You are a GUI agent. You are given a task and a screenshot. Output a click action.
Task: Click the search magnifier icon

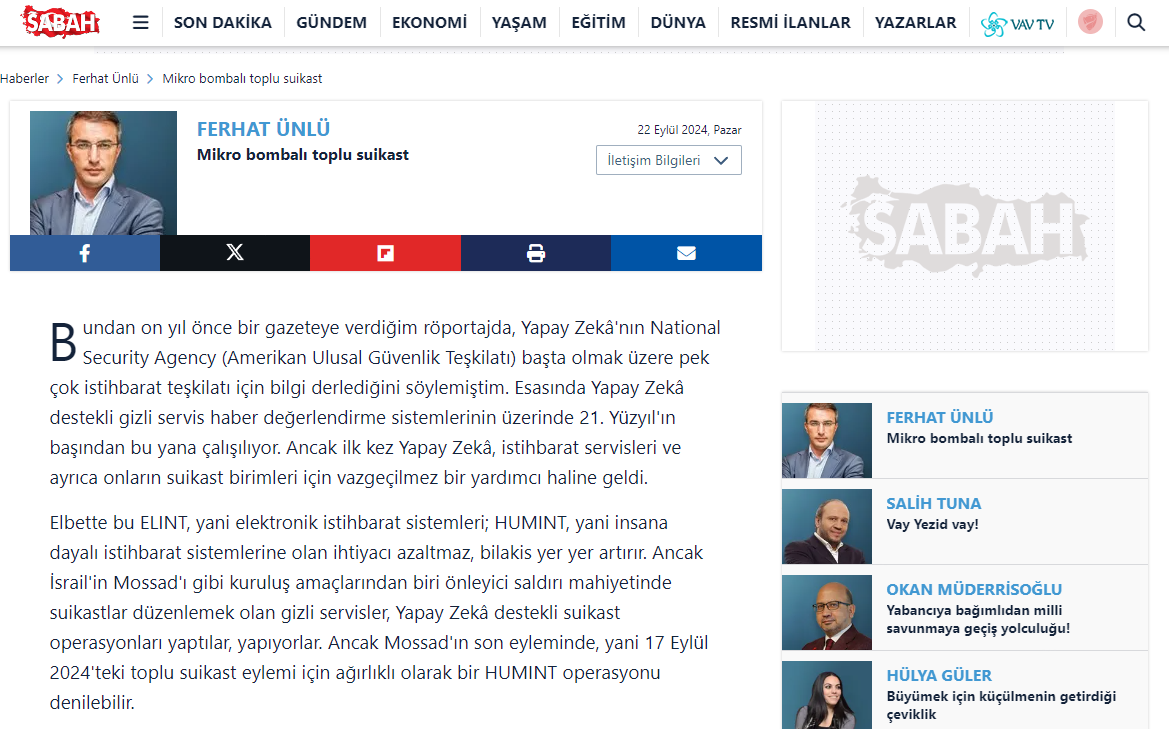(x=1136, y=22)
